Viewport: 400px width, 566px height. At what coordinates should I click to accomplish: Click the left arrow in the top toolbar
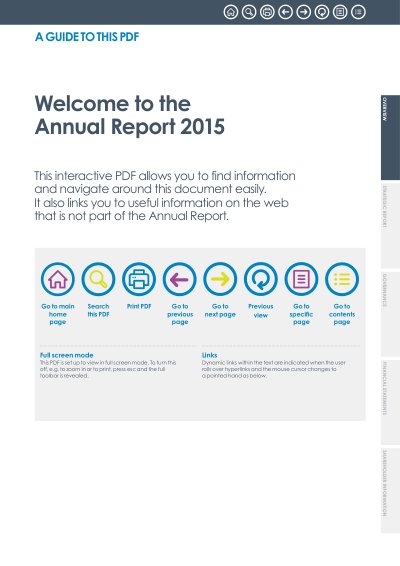(x=285, y=12)
